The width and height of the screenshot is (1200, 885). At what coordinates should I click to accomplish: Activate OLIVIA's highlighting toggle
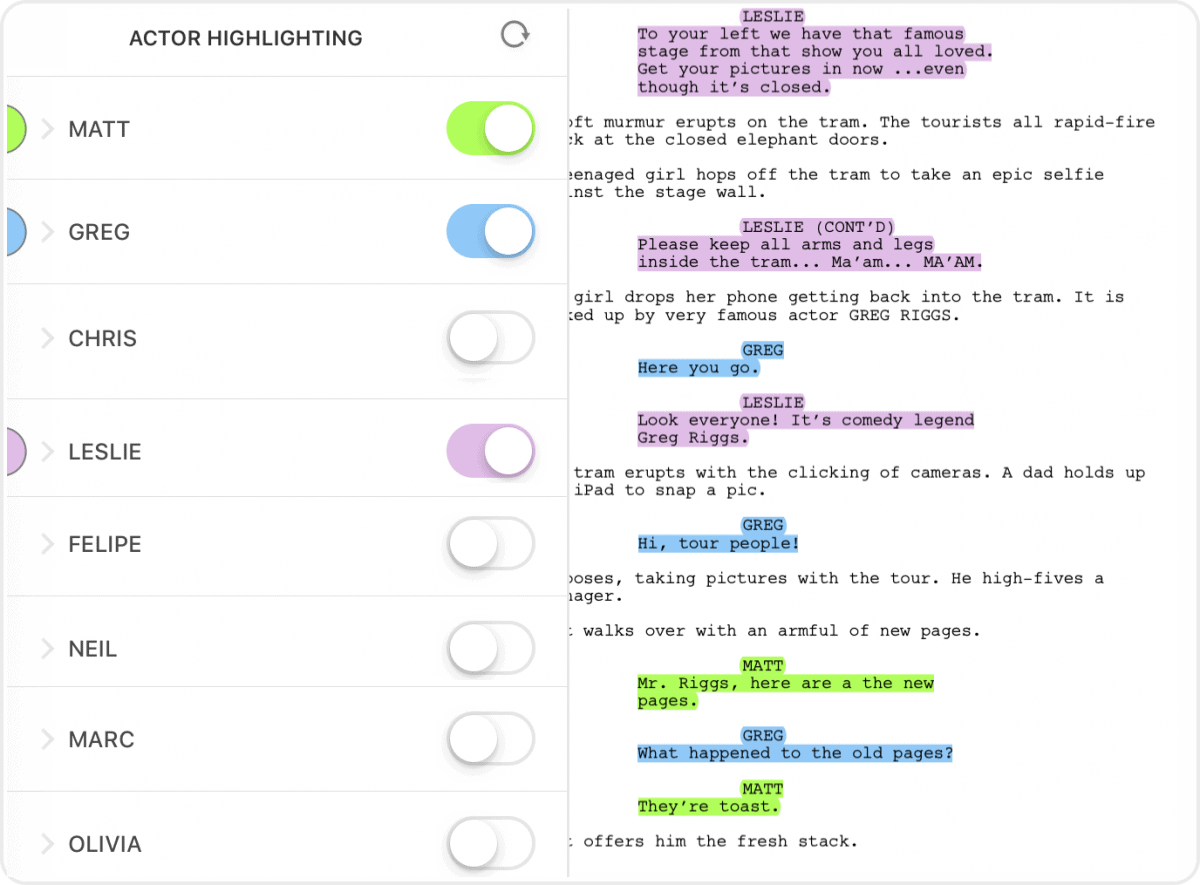pyautogui.click(x=490, y=844)
